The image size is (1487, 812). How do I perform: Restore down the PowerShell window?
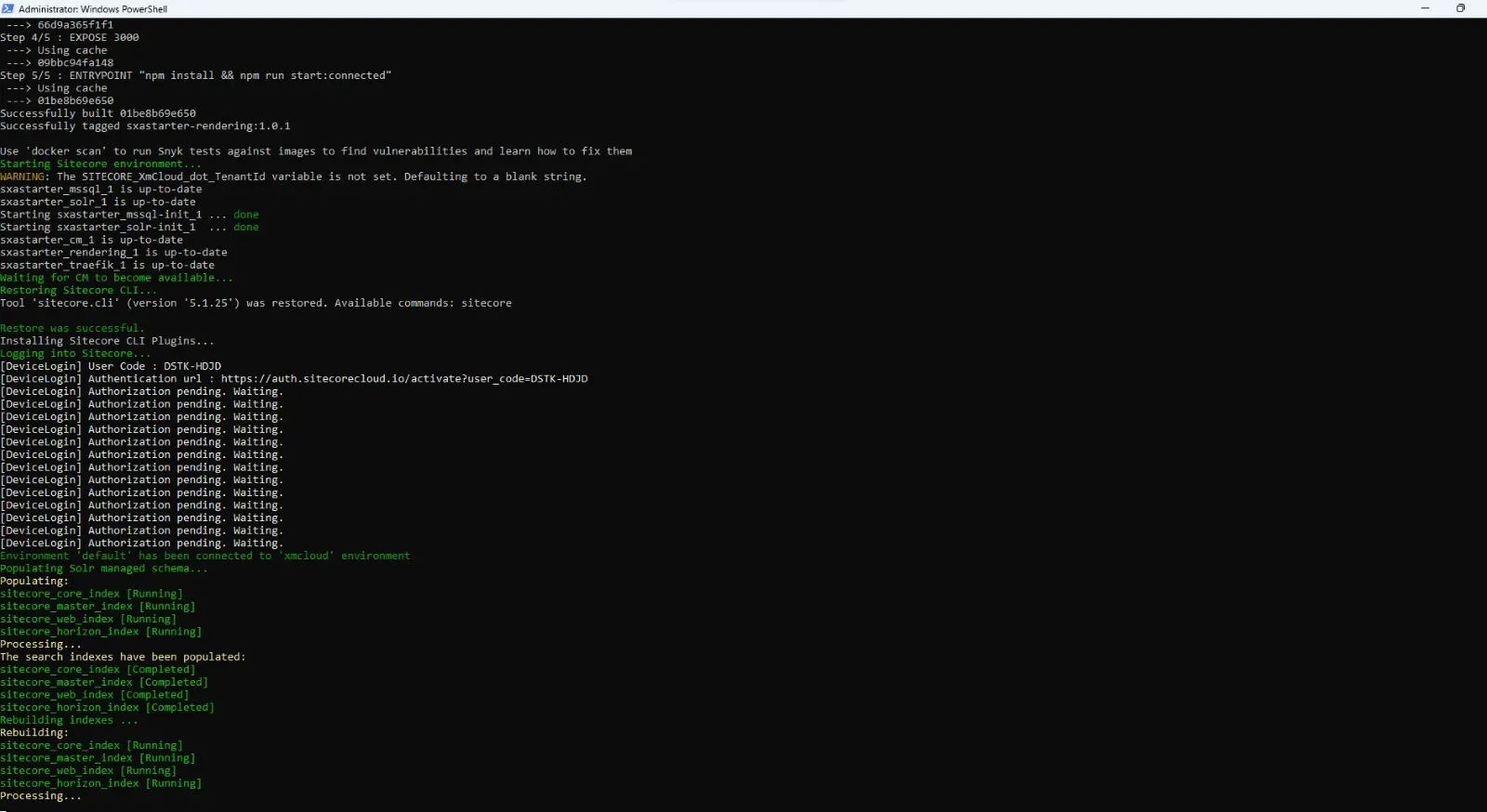coord(1460,8)
